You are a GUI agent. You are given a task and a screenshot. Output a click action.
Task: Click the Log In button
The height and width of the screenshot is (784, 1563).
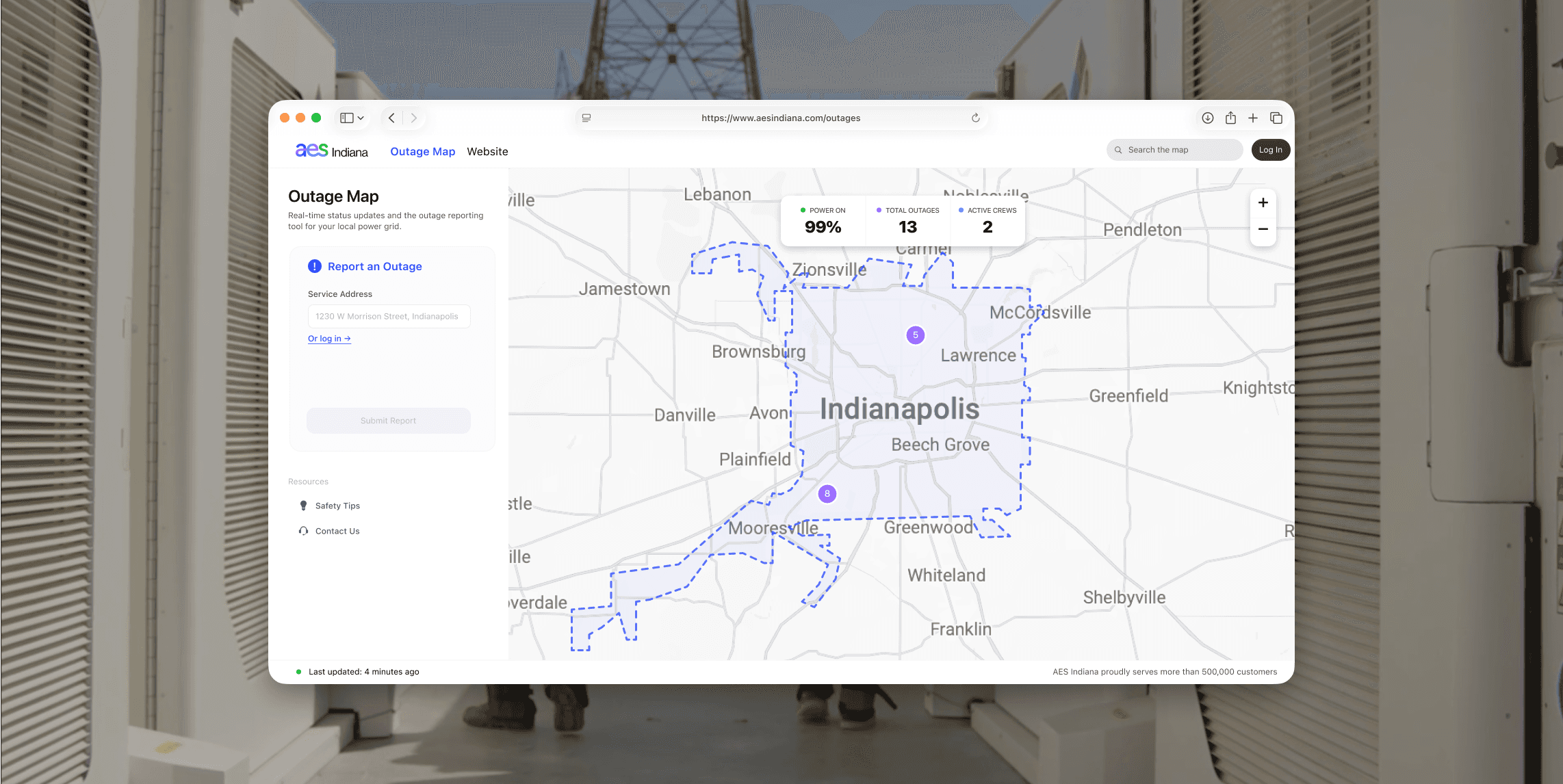[1270, 150]
